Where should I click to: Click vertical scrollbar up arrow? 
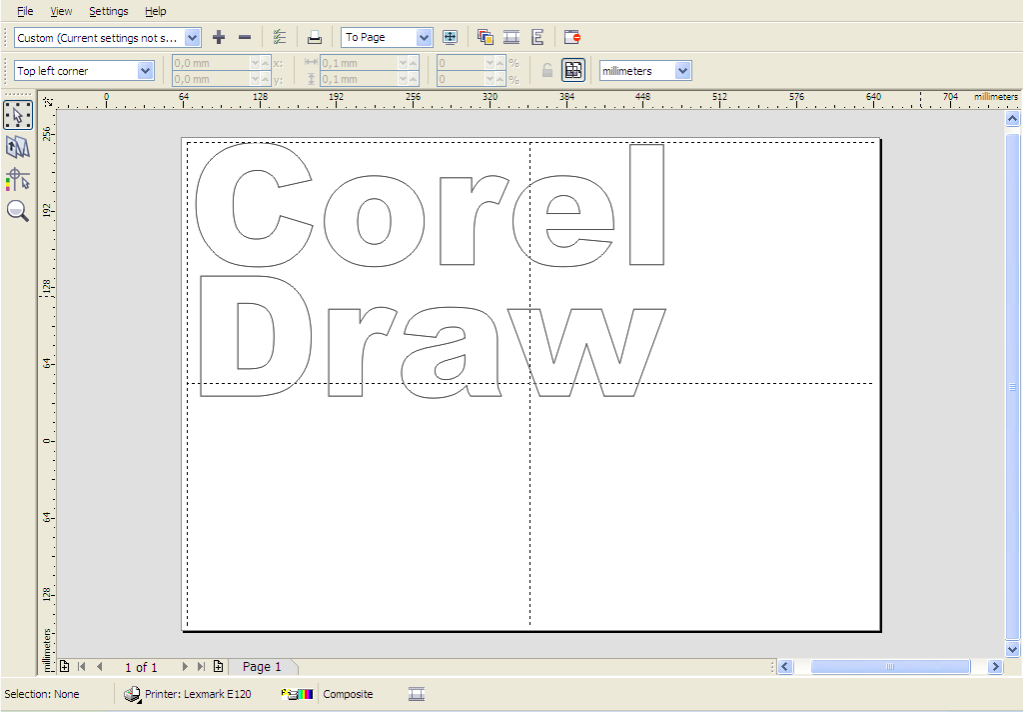(1012, 118)
